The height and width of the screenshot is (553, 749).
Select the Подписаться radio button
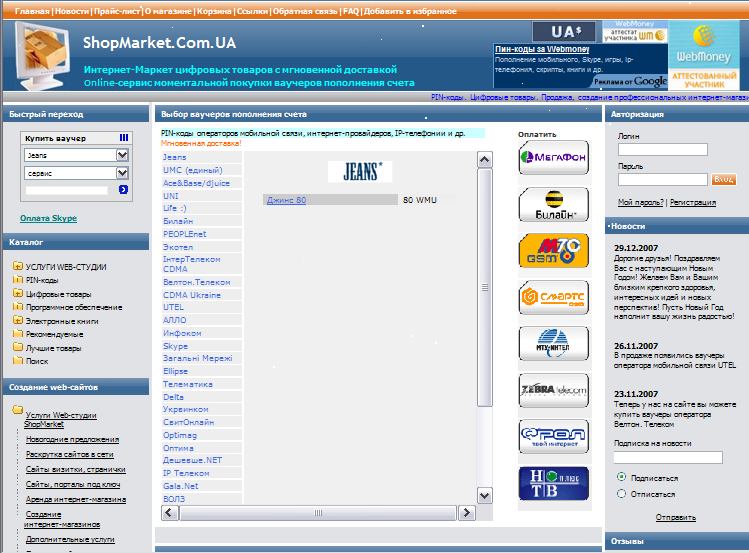coord(622,477)
